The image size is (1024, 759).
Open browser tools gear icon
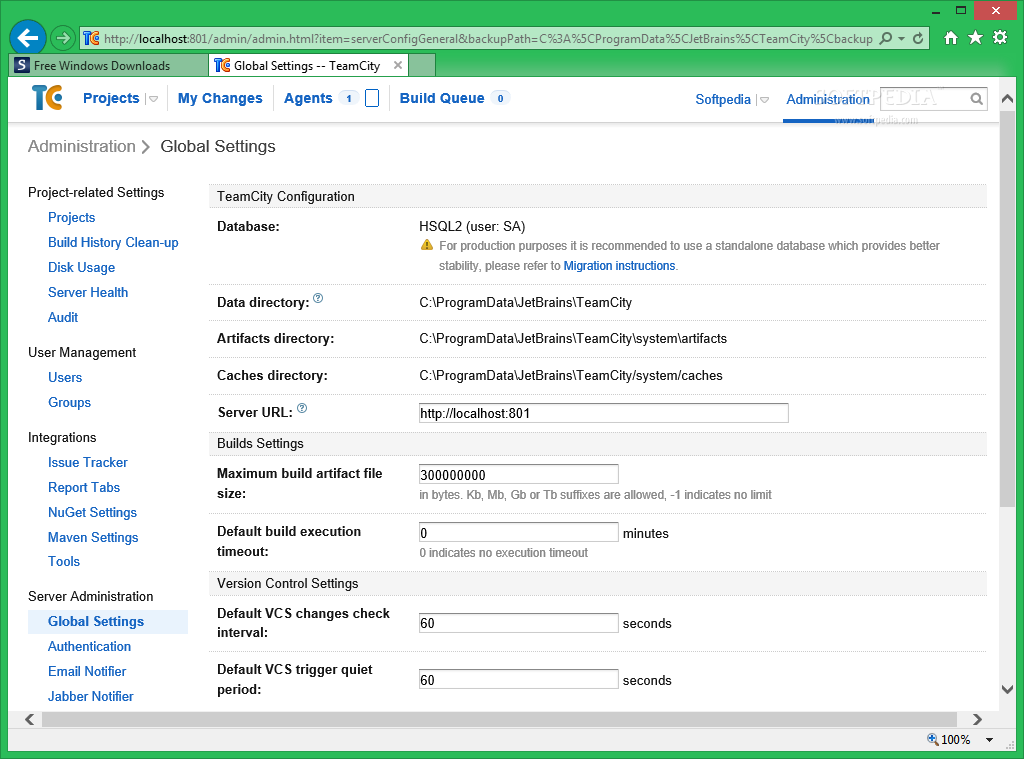click(1000, 37)
